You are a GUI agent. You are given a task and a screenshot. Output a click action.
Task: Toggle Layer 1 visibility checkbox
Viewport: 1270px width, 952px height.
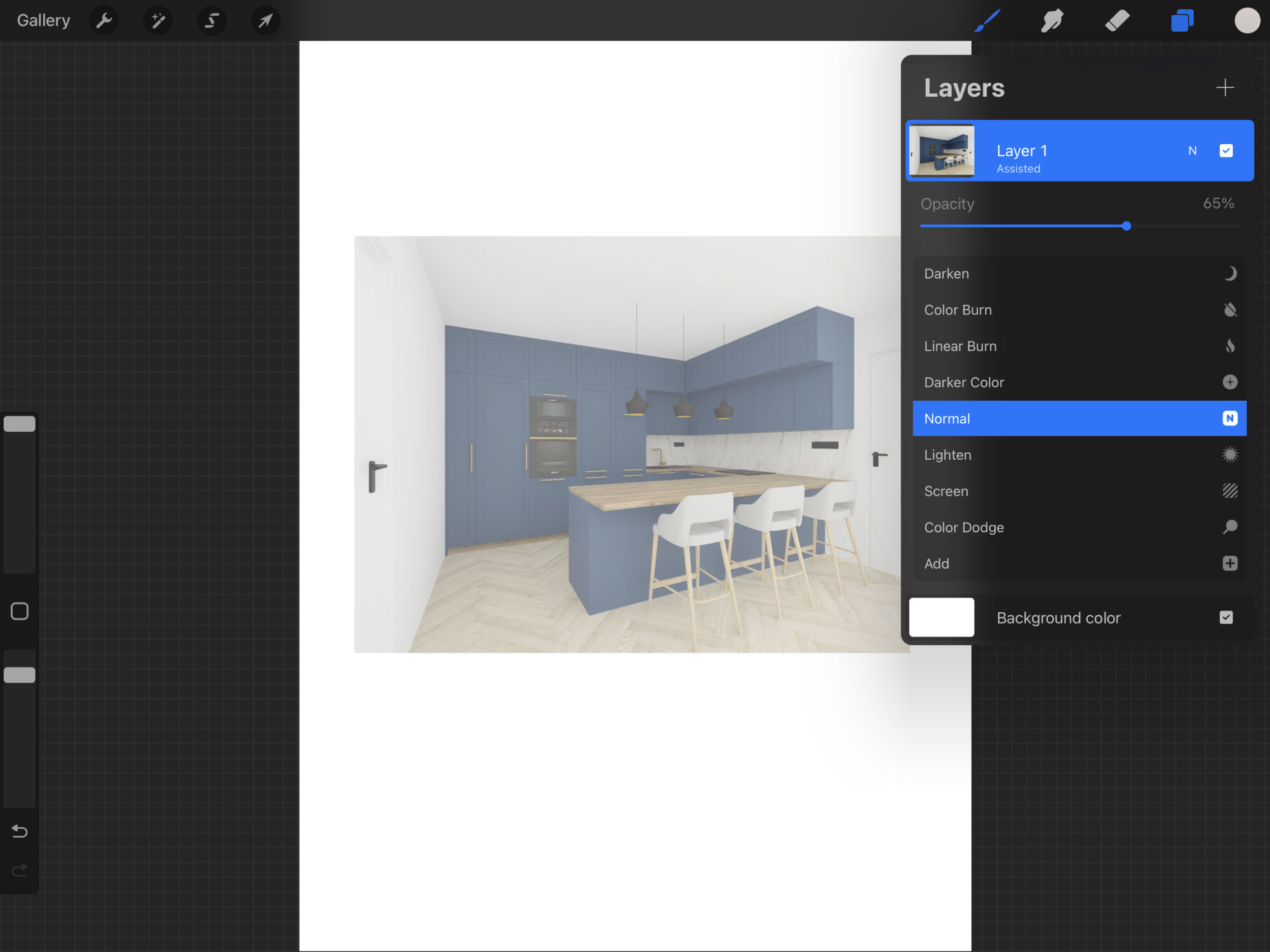tap(1226, 151)
